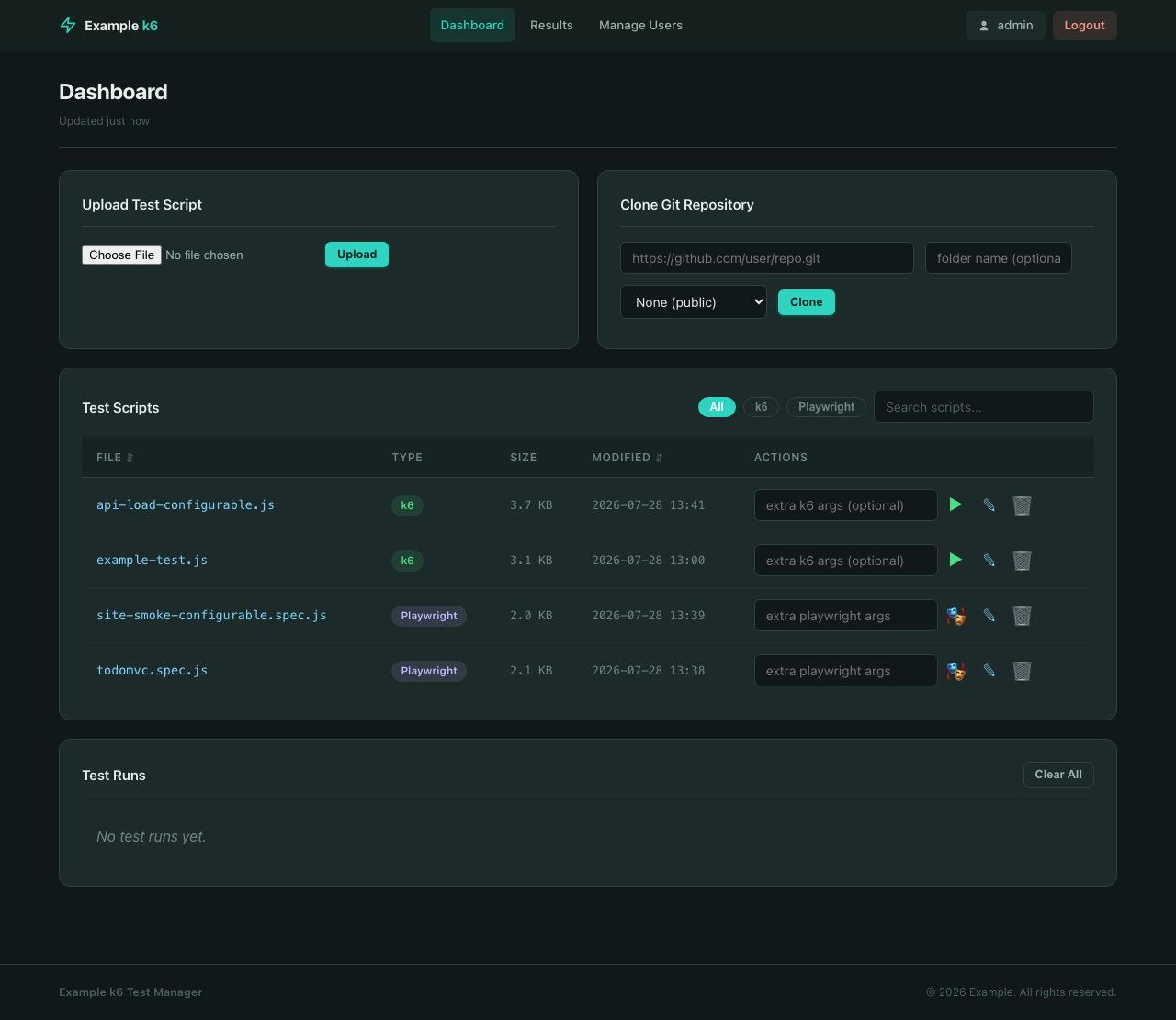Focus the Git repository URL field
This screenshot has width=1176, height=1020.
pos(767,258)
